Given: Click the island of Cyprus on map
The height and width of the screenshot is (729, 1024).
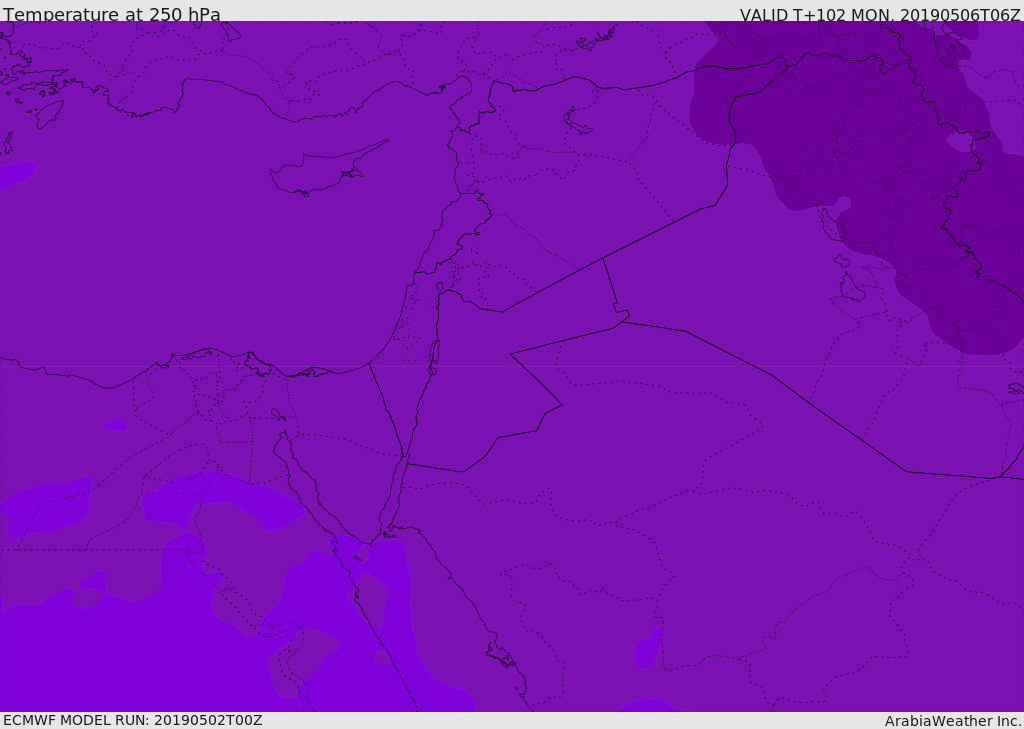Looking at the screenshot, I should tap(327, 170).
